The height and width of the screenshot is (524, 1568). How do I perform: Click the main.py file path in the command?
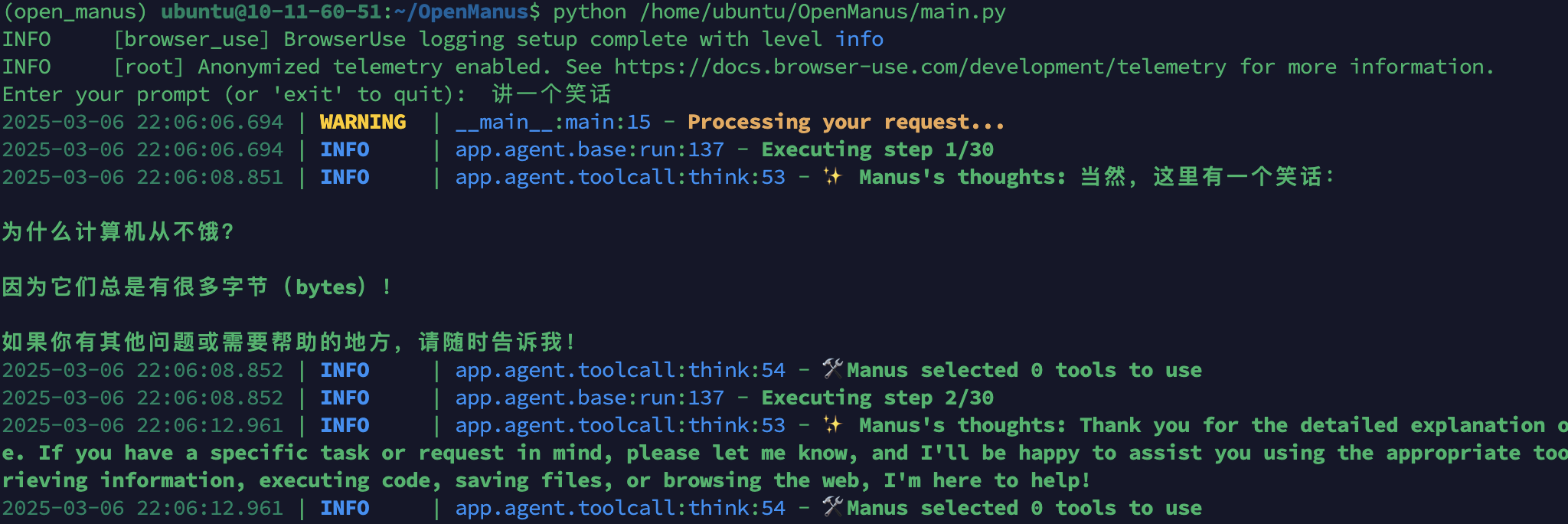tap(822, 11)
